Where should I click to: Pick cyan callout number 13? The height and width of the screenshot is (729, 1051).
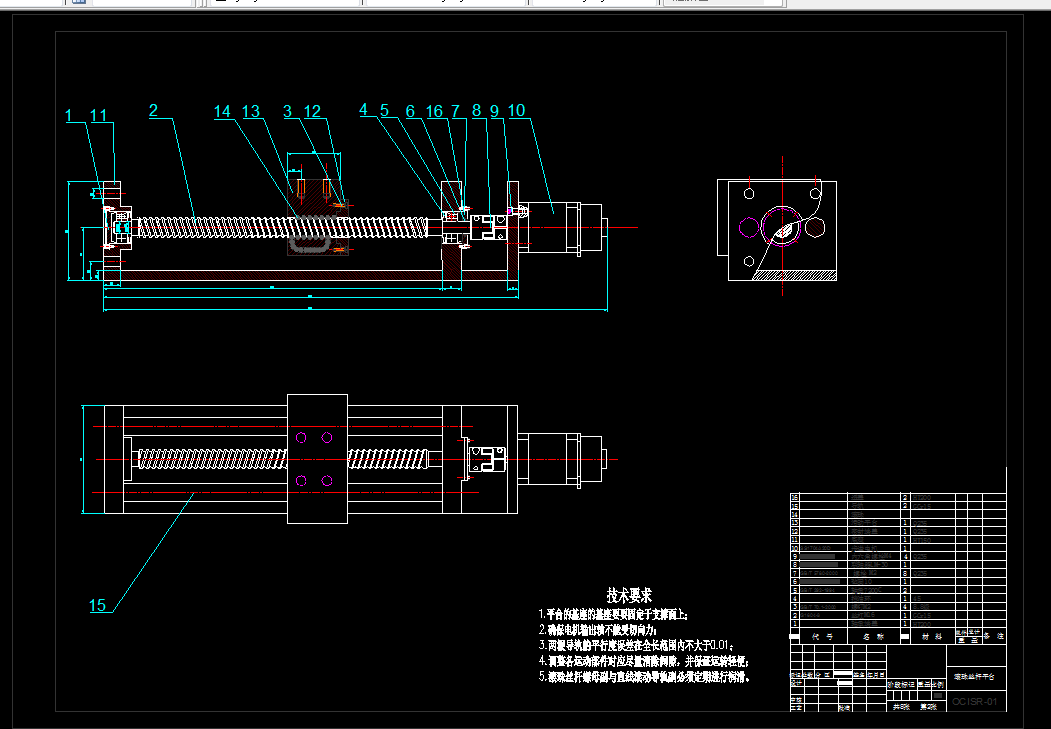pos(251,112)
